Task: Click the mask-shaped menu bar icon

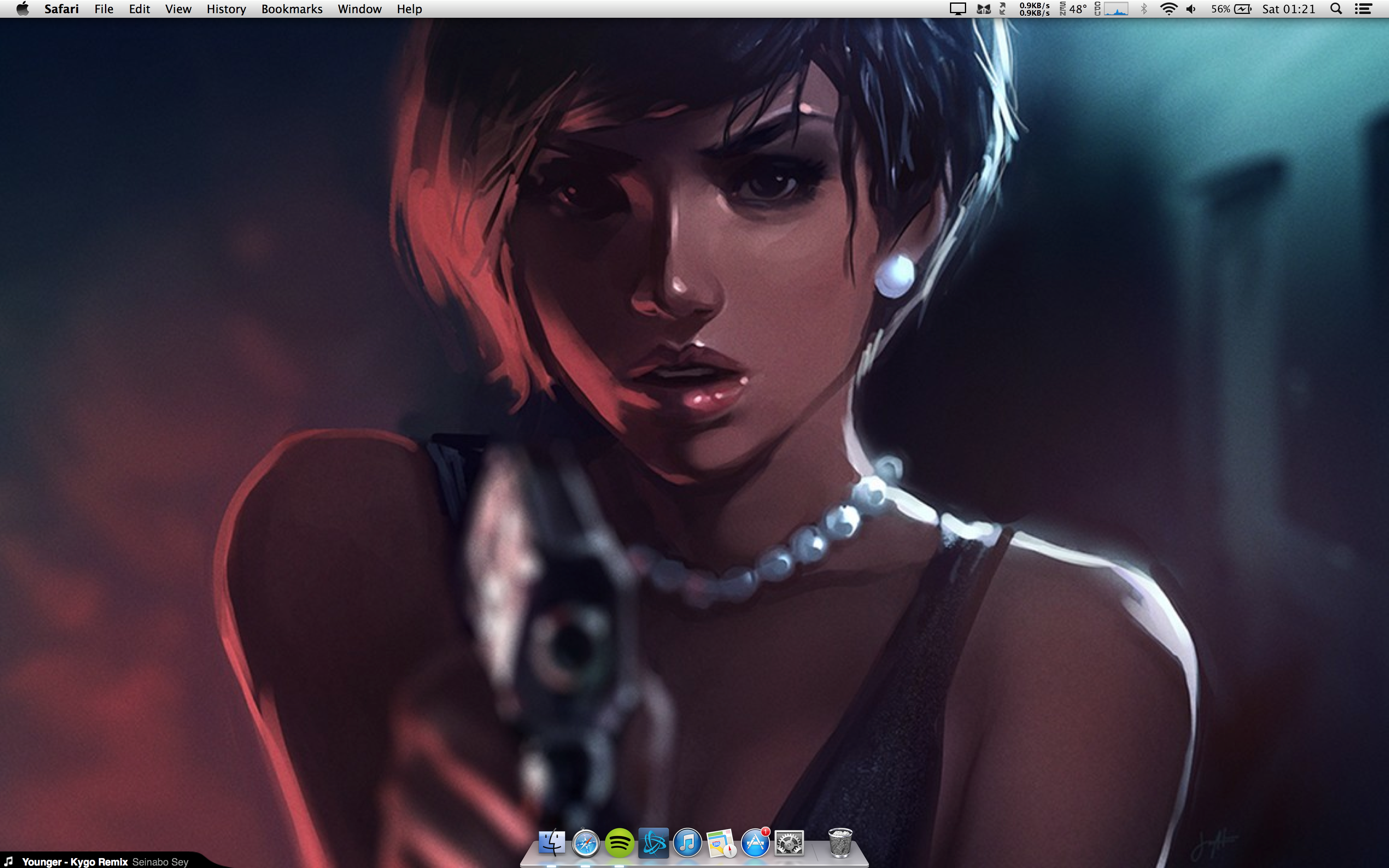Action: pos(984,9)
